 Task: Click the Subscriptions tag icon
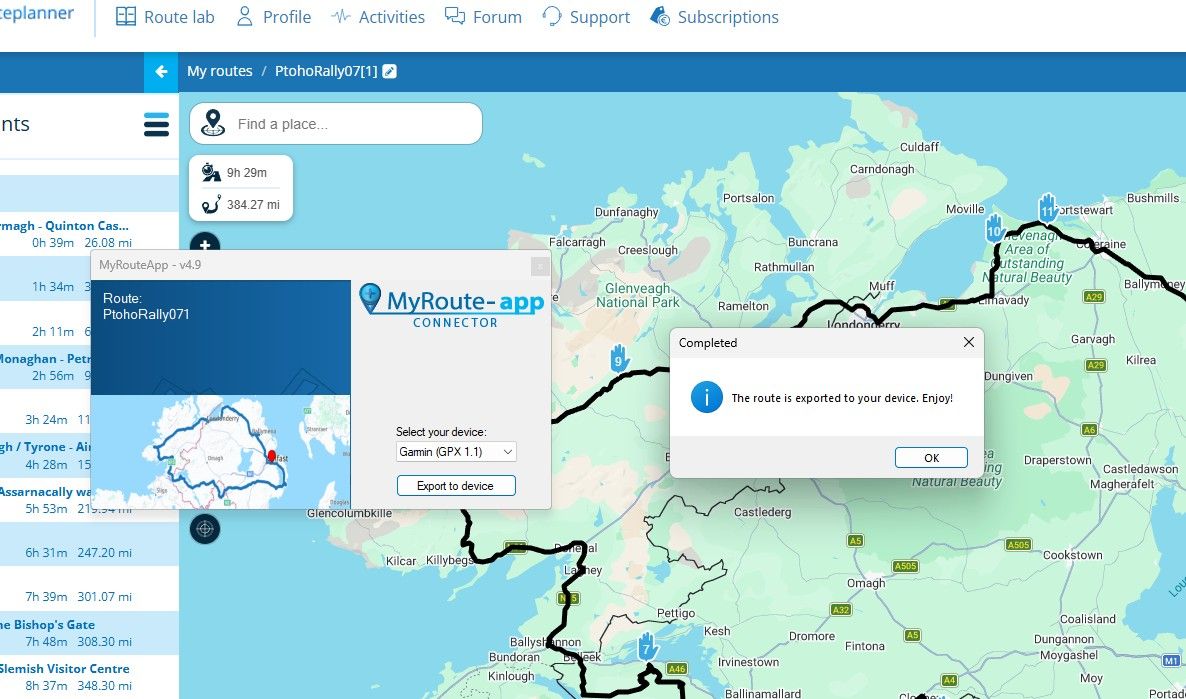pyautogui.click(x=660, y=17)
